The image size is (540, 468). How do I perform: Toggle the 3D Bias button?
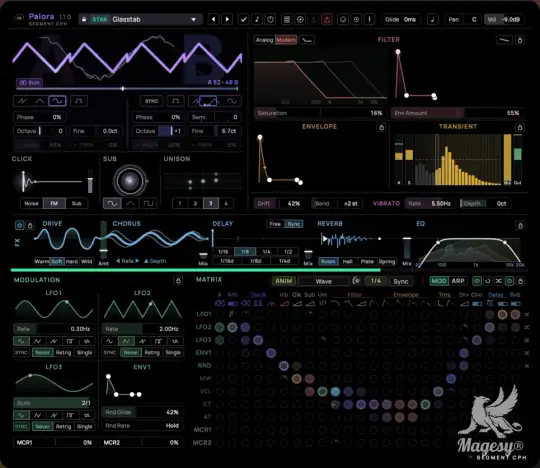pyautogui.click(x=30, y=83)
